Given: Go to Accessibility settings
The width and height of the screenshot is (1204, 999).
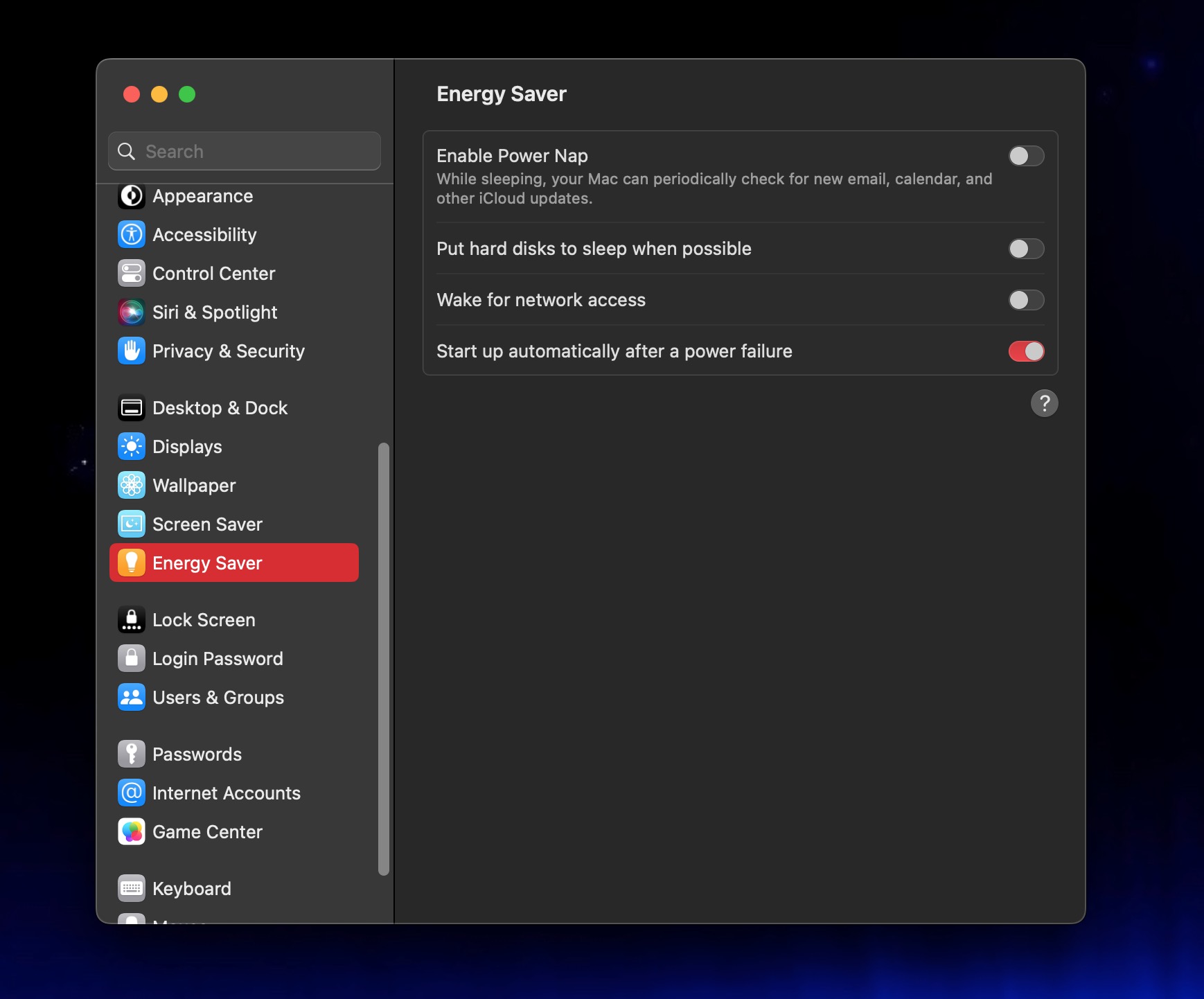Looking at the screenshot, I should [x=234, y=235].
